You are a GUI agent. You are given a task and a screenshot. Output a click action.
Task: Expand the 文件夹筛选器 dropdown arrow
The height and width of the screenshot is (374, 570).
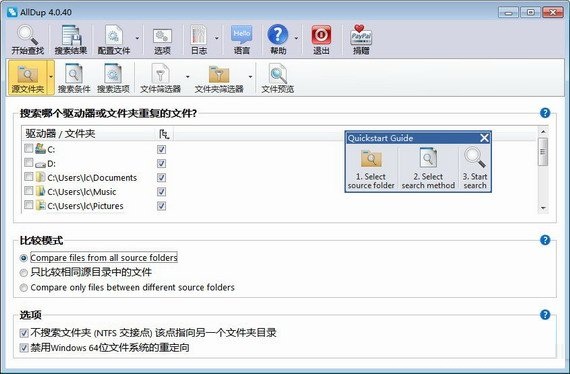[x=250, y=77]
